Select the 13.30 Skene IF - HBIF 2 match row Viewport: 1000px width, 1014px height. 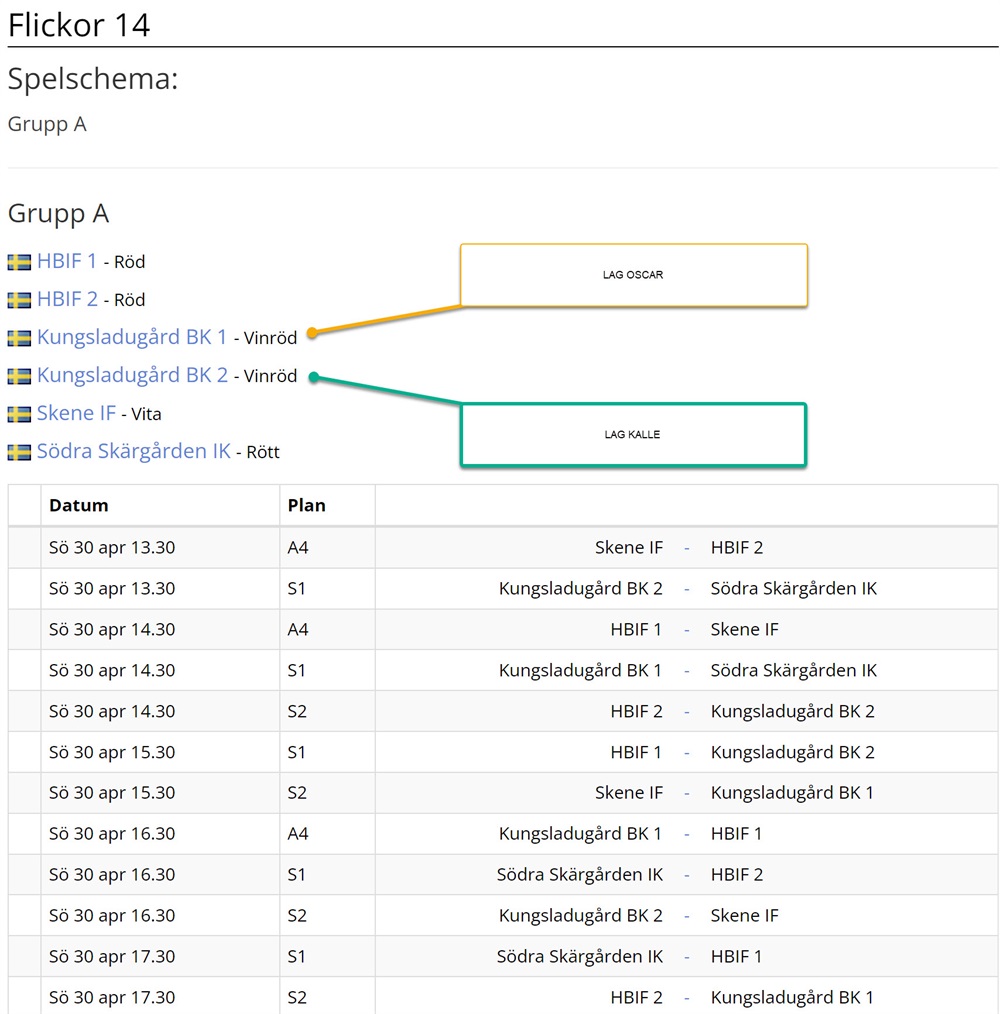(x=503, y=548)
